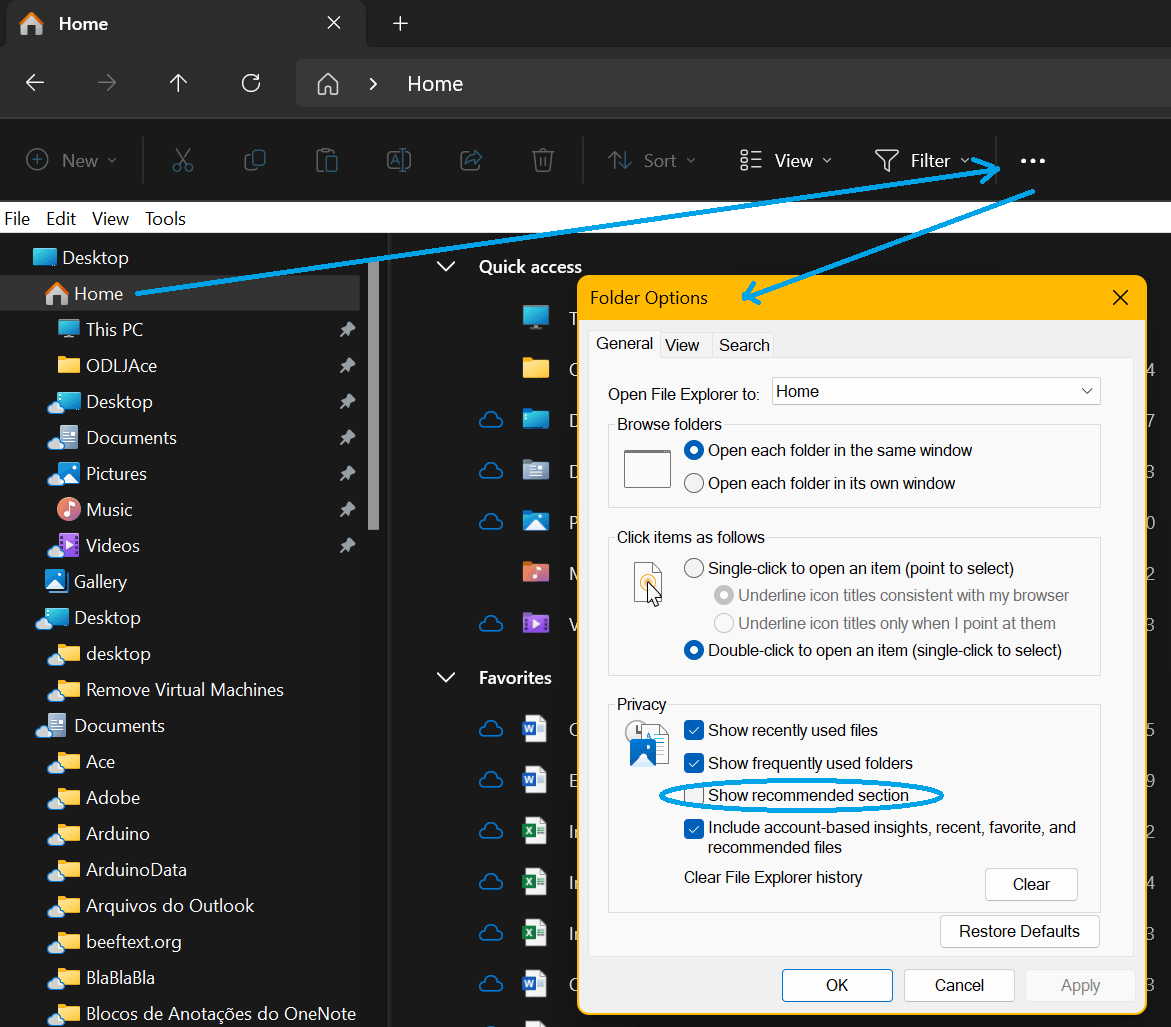Click the Refresh icon in navigation bar

[251, 83]
